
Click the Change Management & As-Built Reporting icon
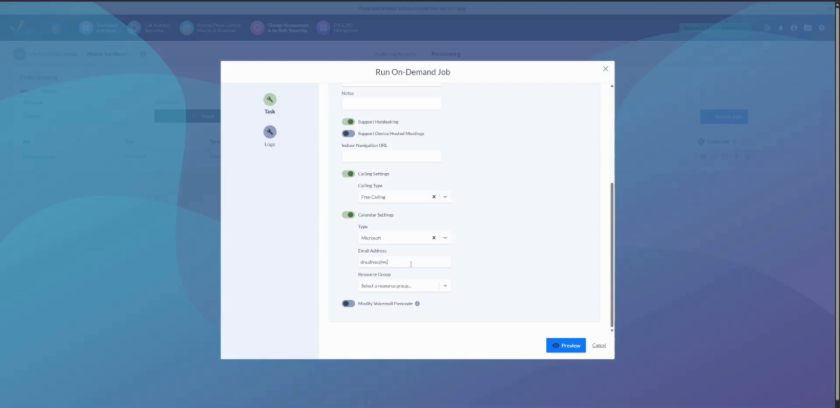pos(257,28)
